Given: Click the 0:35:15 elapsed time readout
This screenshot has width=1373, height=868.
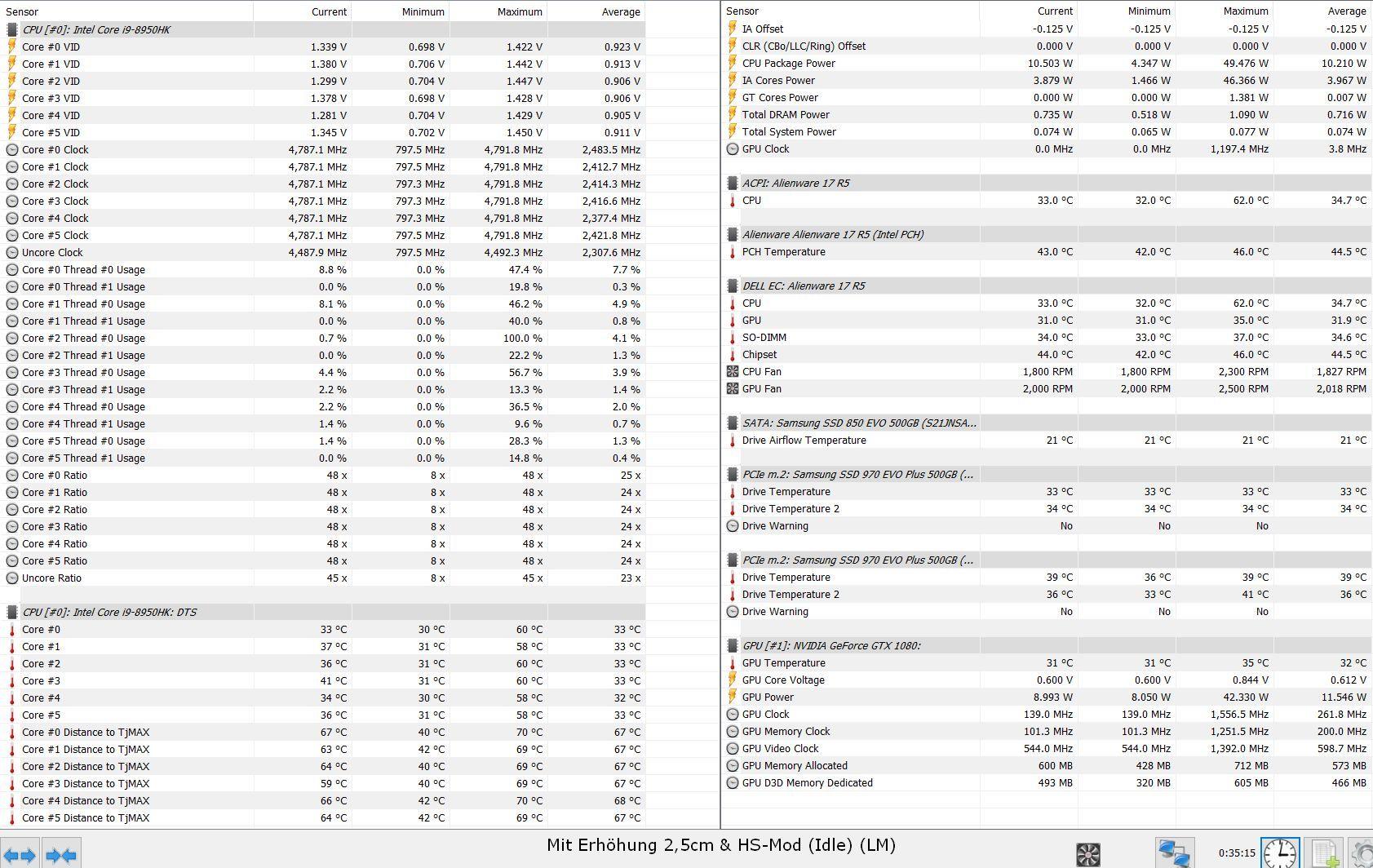Looking at the screenshot, I should point(1237,853).
